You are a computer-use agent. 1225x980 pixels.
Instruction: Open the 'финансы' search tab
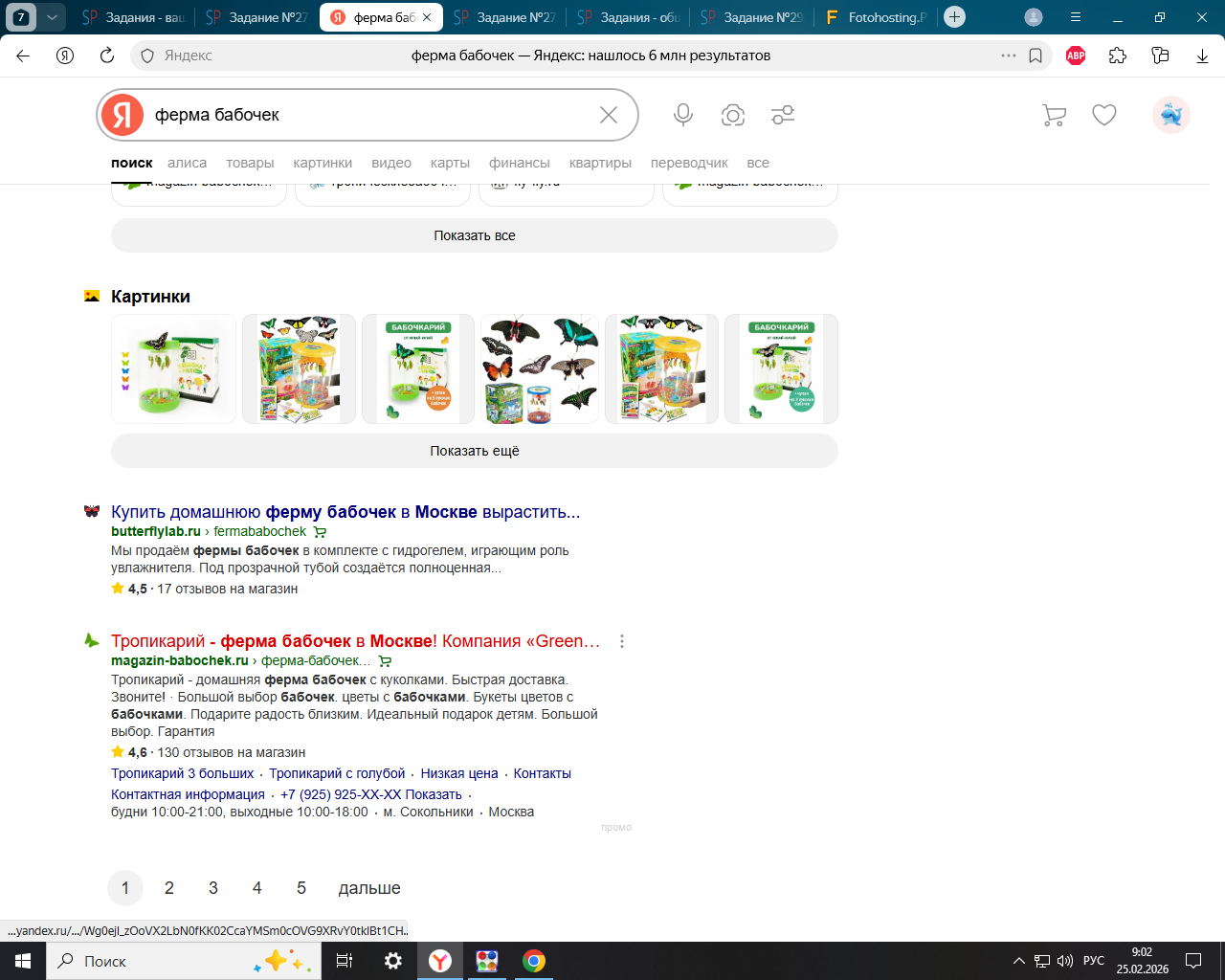tap(520, 163)
